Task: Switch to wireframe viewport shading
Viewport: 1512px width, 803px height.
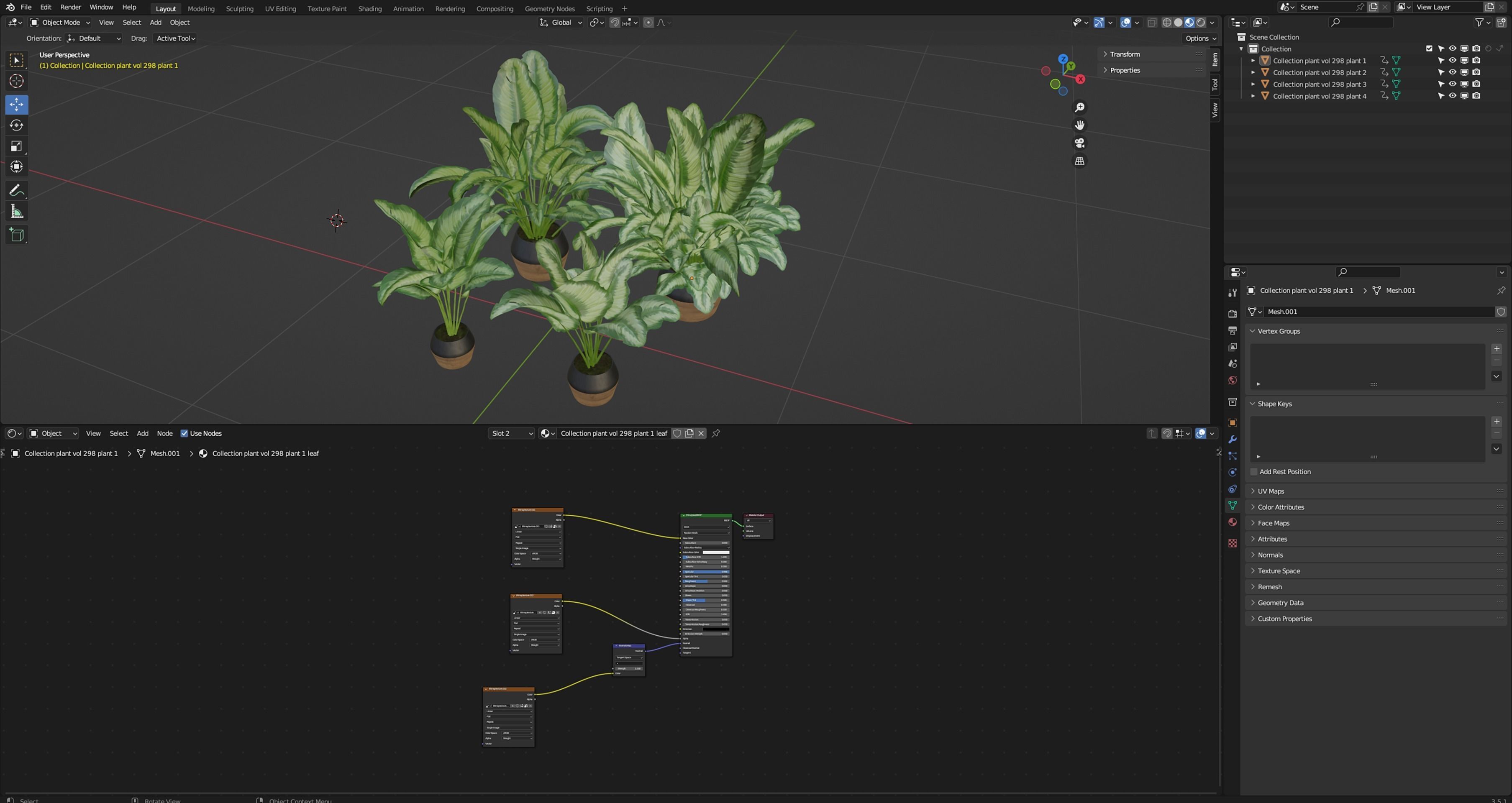Action: click(x=1167, y=22)
